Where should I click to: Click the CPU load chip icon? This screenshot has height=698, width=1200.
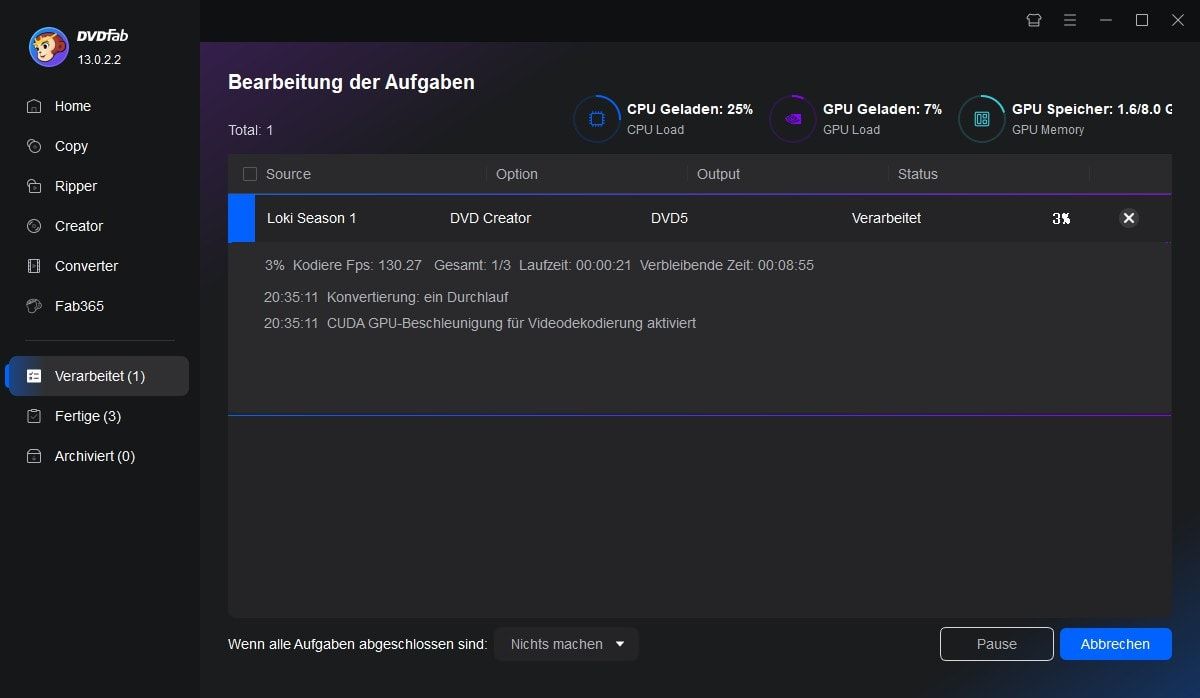[x=597, y=119]
